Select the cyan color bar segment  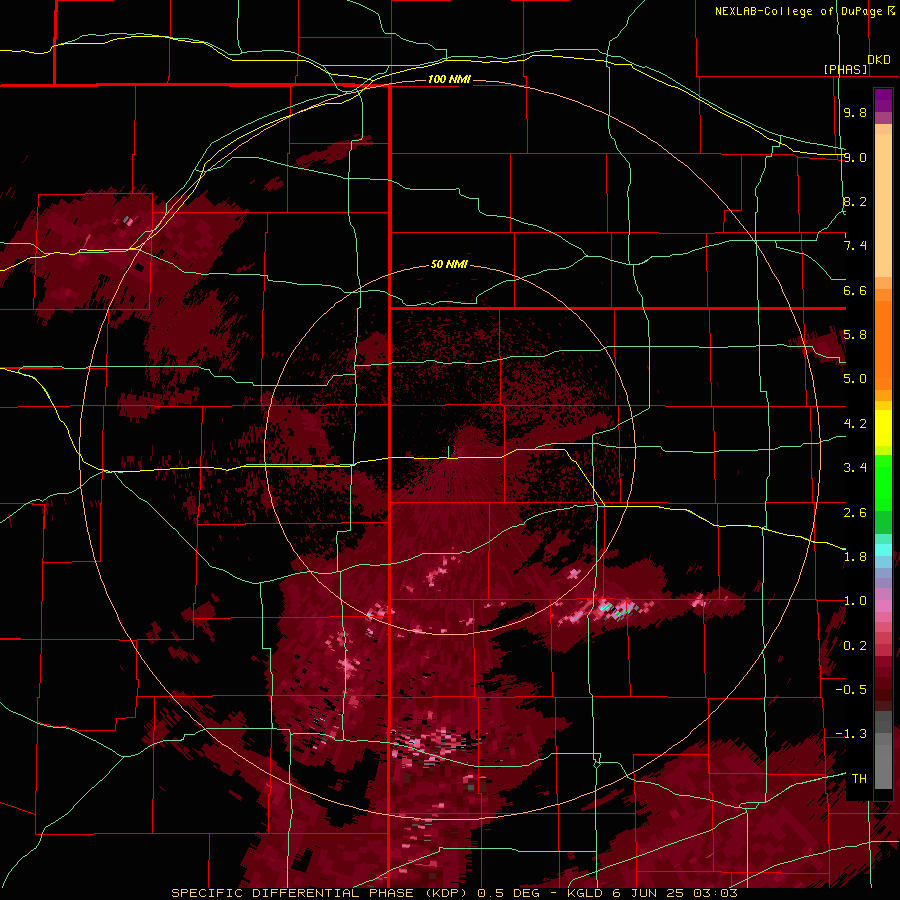(883, 550)
